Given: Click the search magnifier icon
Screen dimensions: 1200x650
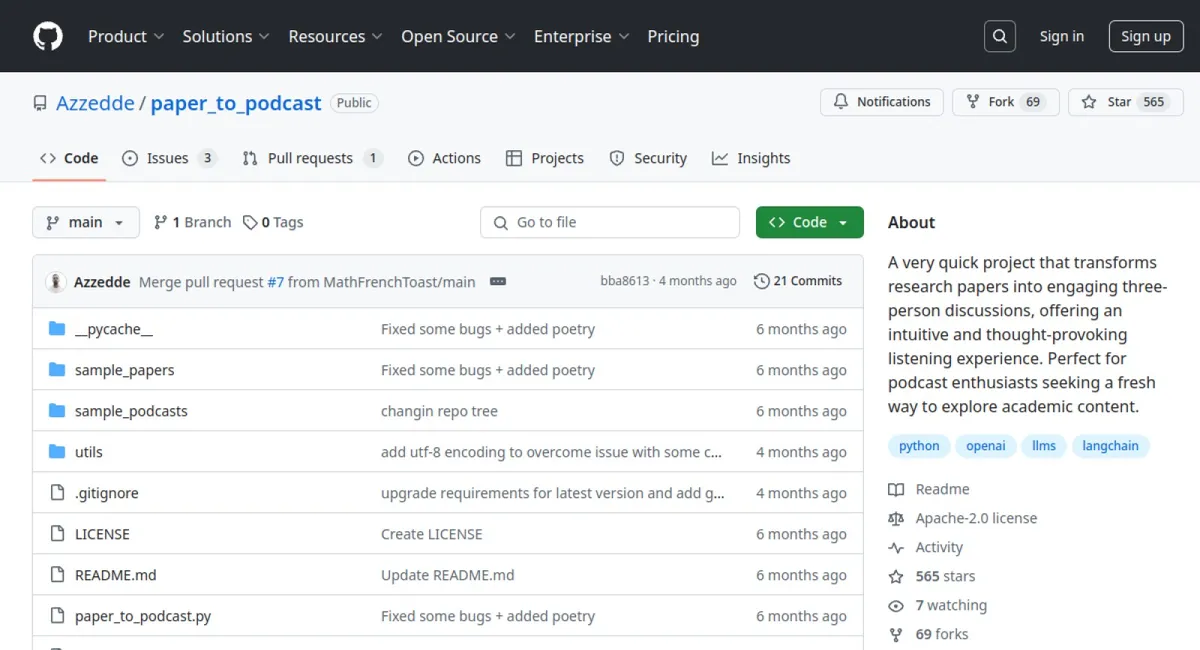Looking at the screenshot, I should [x=999, y=36].
